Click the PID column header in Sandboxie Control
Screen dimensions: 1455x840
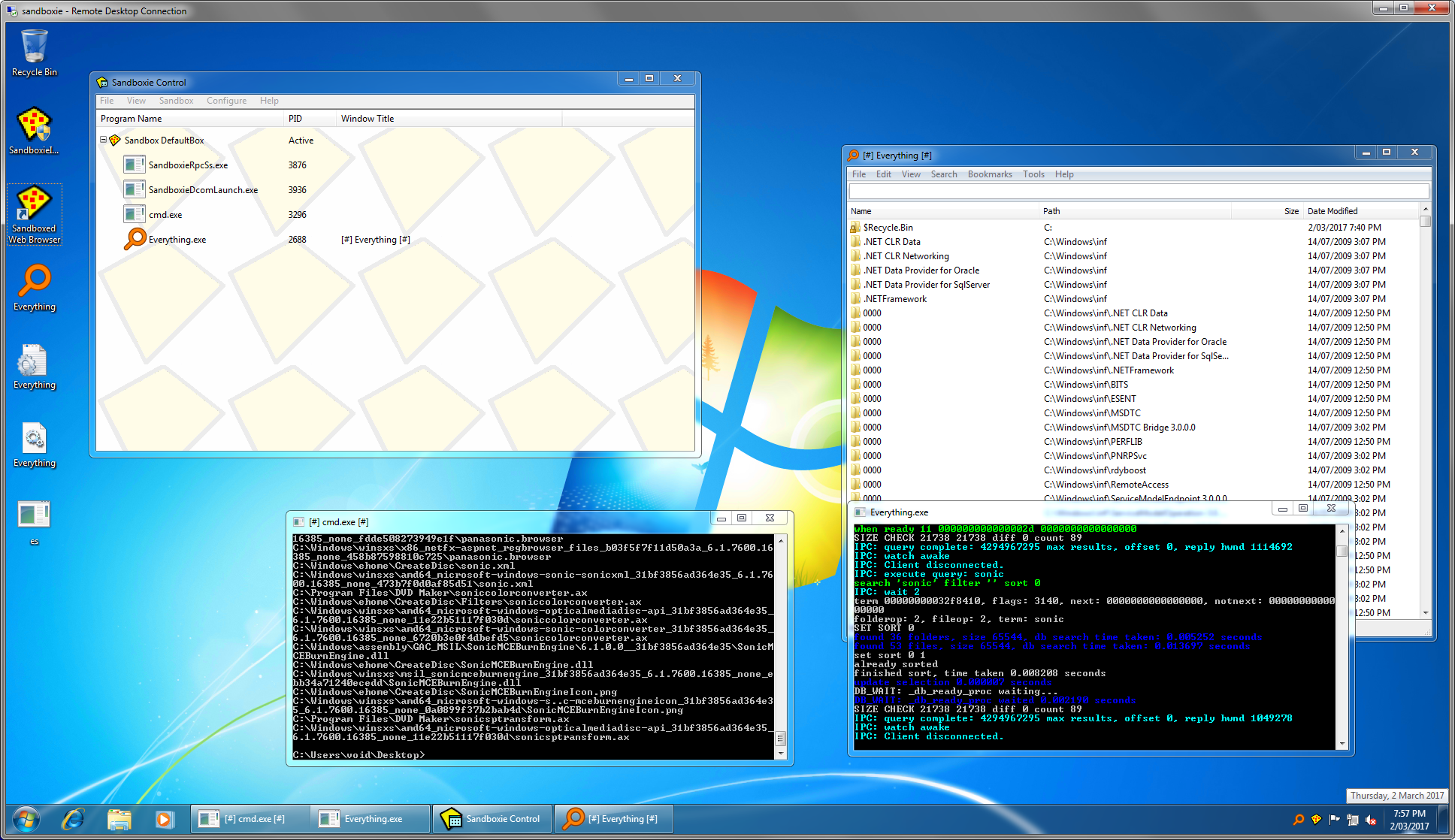coord(310,119)
